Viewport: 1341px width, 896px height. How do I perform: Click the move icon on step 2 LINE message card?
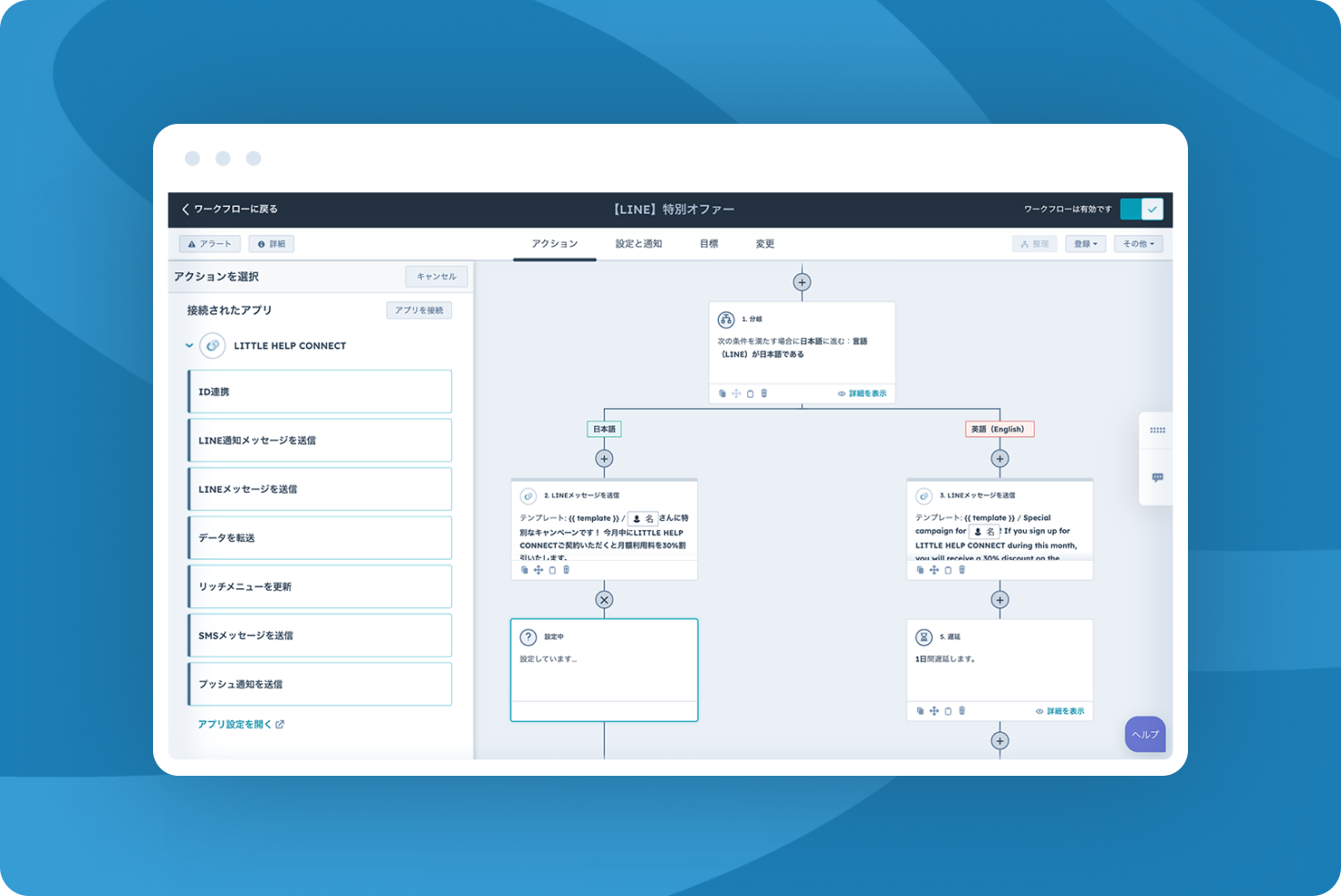538,570
